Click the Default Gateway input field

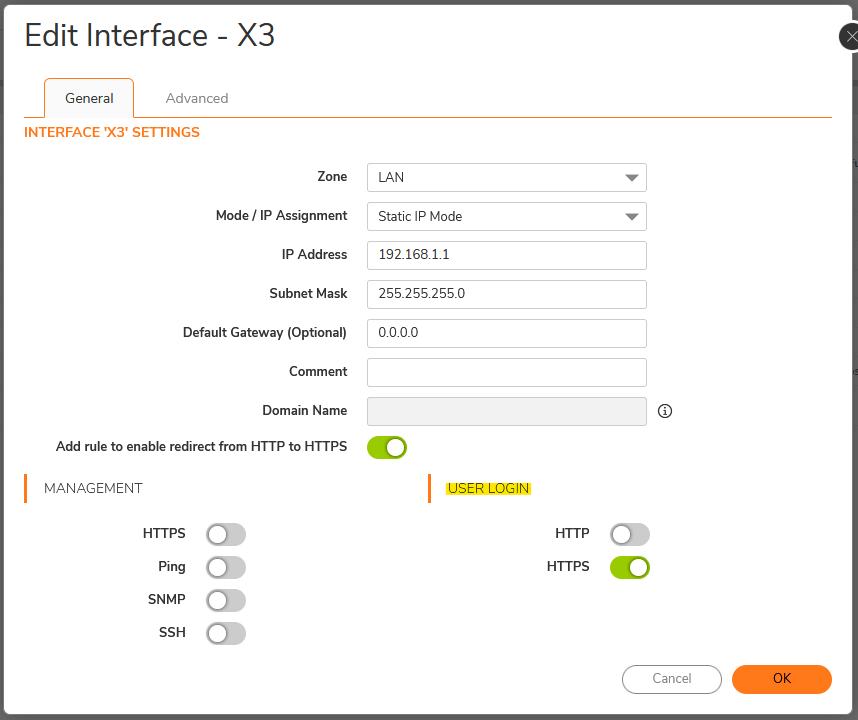click(506, 333)
